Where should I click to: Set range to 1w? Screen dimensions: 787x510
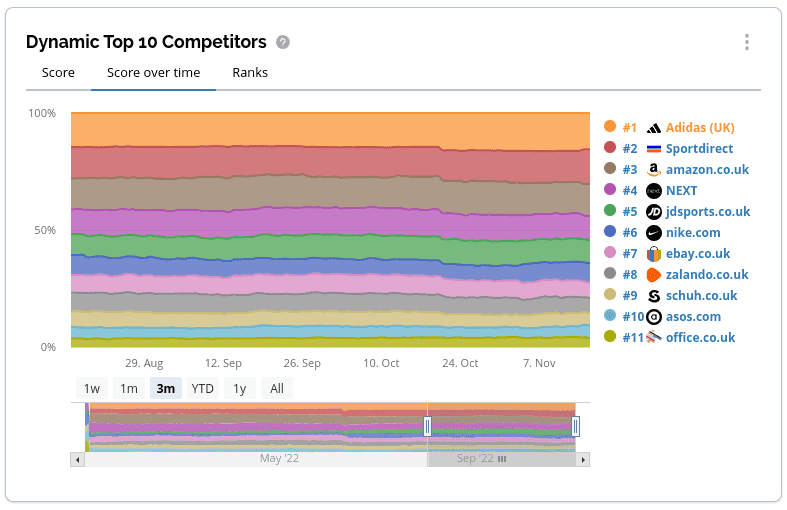[x=92, y=389]
